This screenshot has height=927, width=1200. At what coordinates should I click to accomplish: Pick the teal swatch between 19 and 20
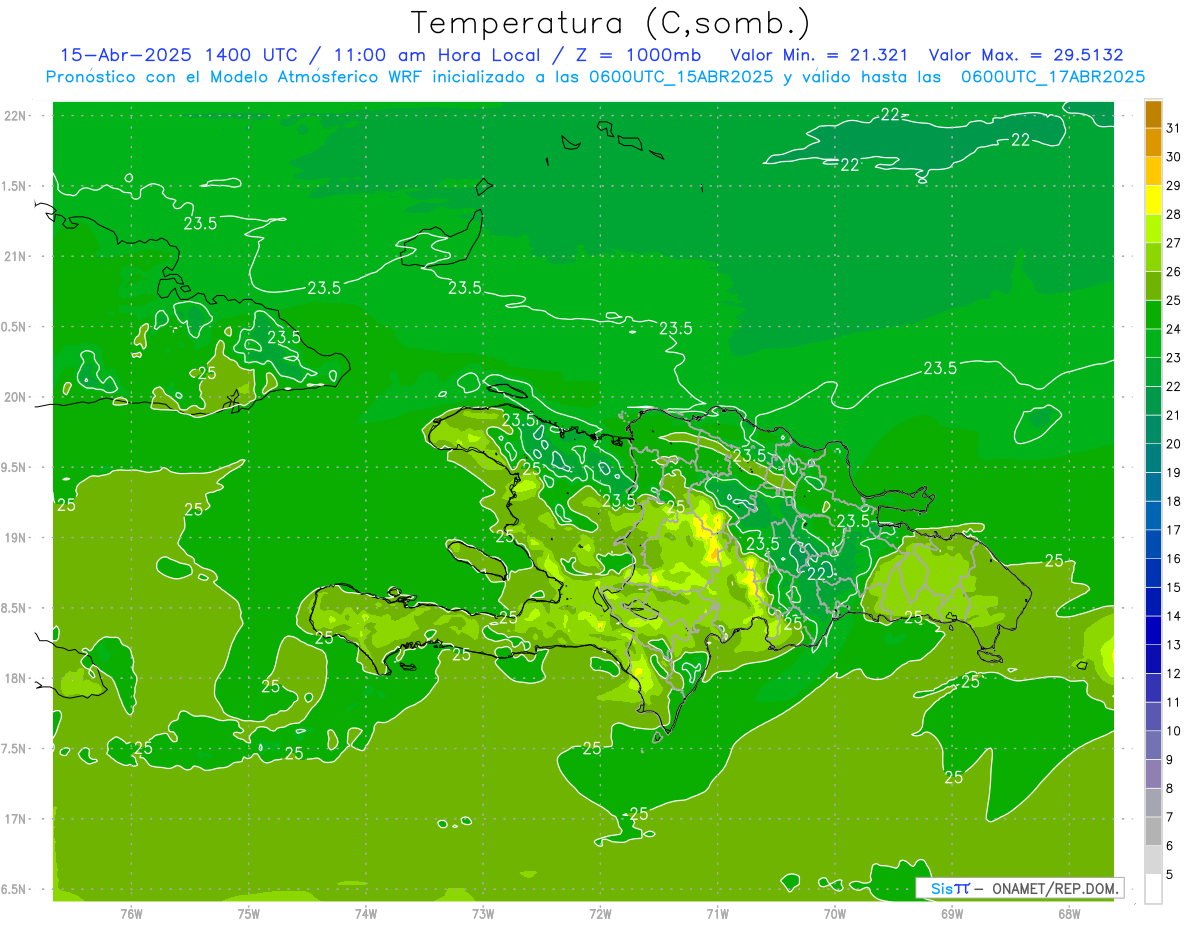tap(1153, 458)
